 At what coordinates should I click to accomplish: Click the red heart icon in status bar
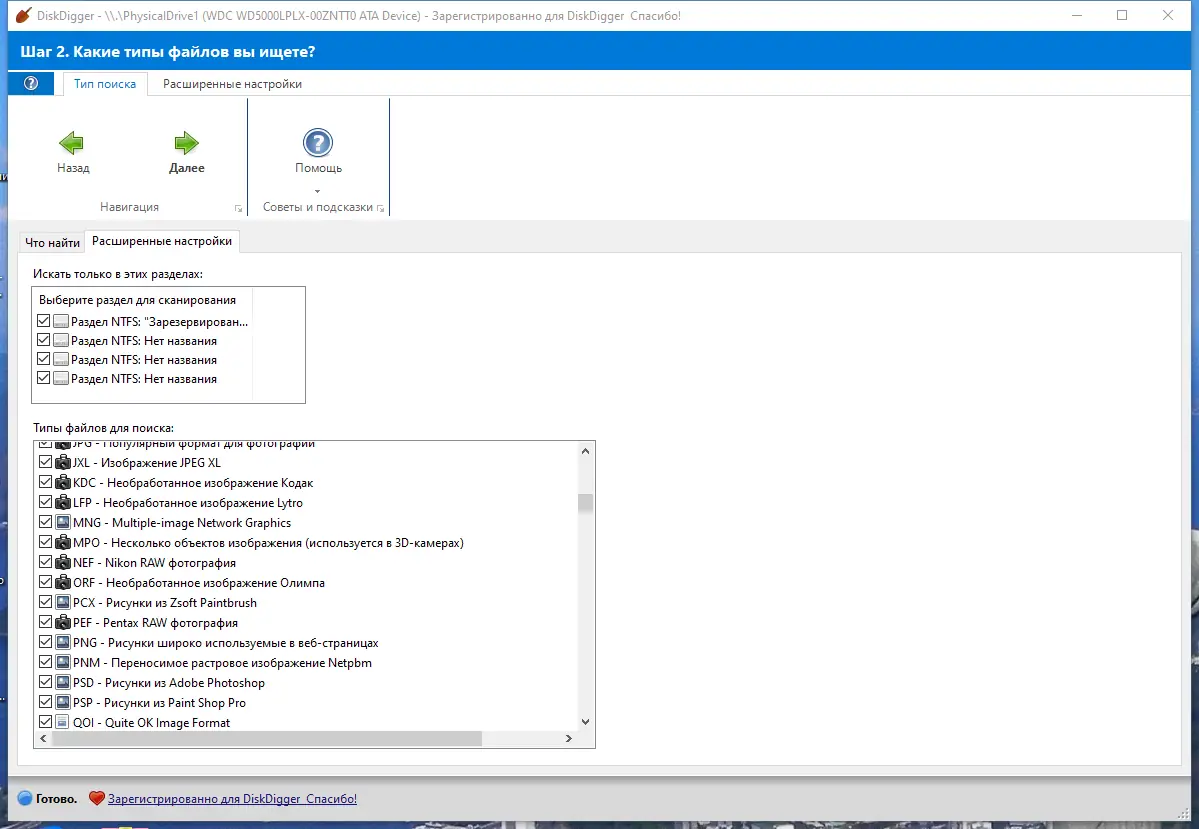(96, 798)
